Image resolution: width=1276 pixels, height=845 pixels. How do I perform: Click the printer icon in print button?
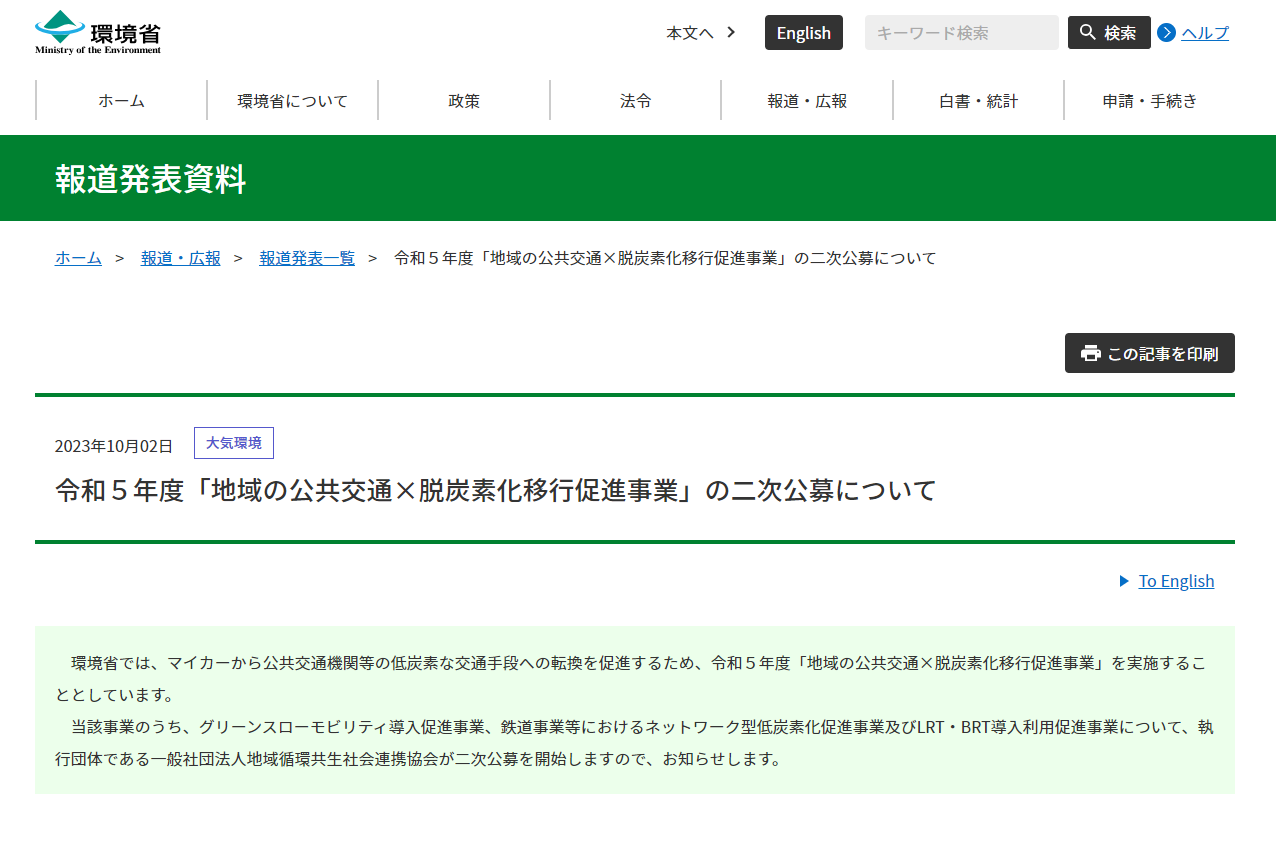point(1090,354)
